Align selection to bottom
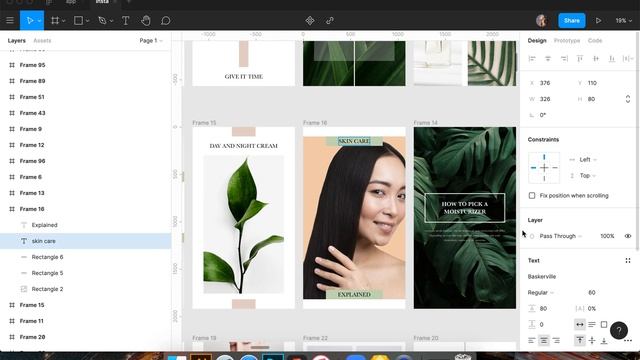The image size is (640, 360). point(612,59)
